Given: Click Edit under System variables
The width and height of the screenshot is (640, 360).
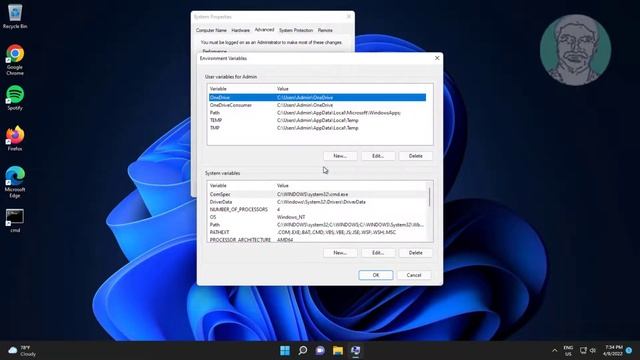Looking at the screenshot, I should [378, 253].
